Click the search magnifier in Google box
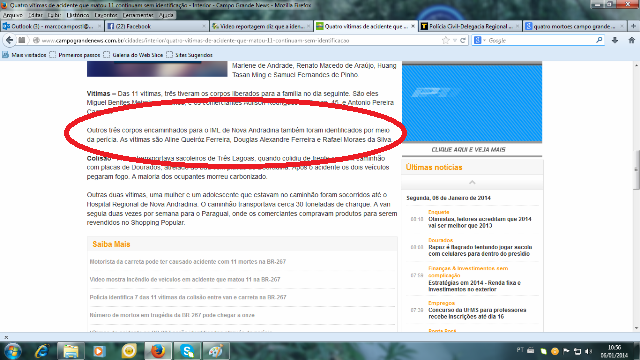The height and width of the screenshot is (360, 640). [599, 40]
